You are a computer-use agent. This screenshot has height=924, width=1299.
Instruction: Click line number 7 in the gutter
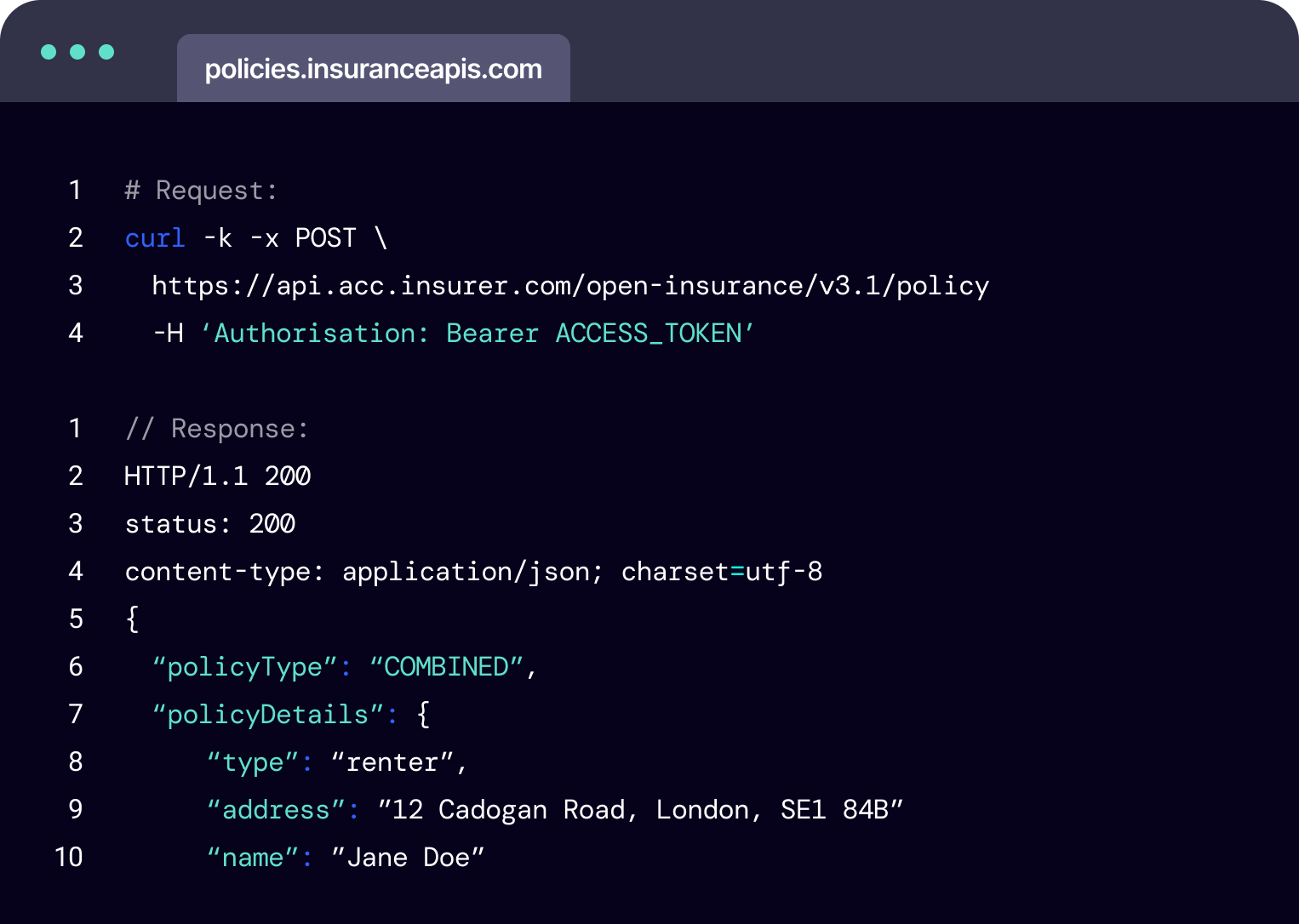76,714
